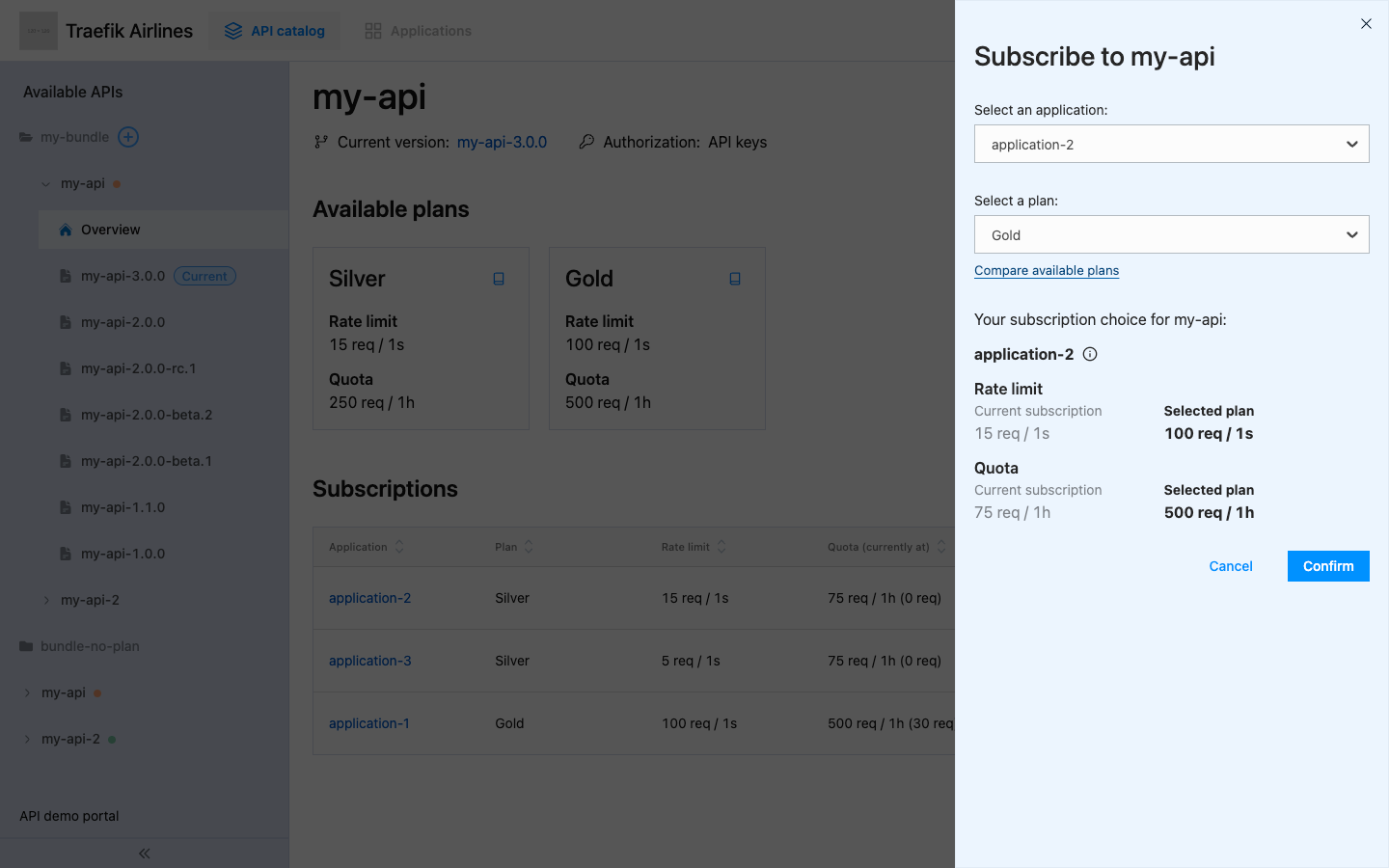Screen dimensions: 1389x868
Task: Click the key icon next to Authorization
Action: 586,142
